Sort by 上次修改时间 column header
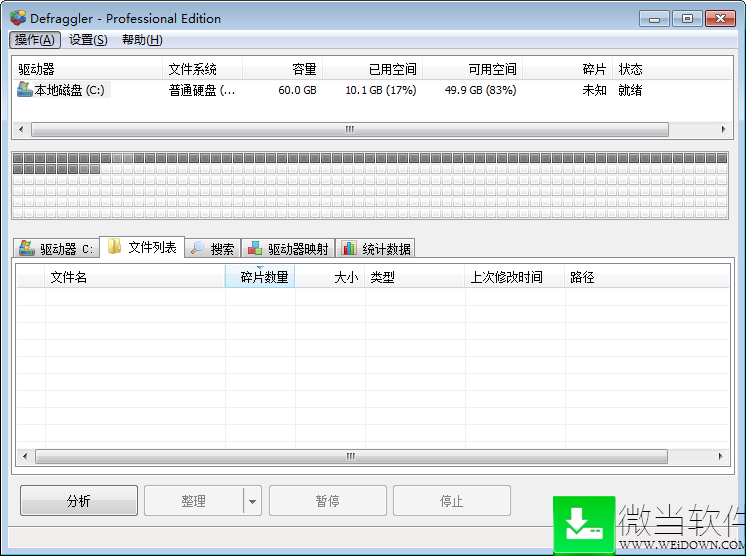Image resolution: width=746 pixels, height=556 pixels. (x=515, y=277)
